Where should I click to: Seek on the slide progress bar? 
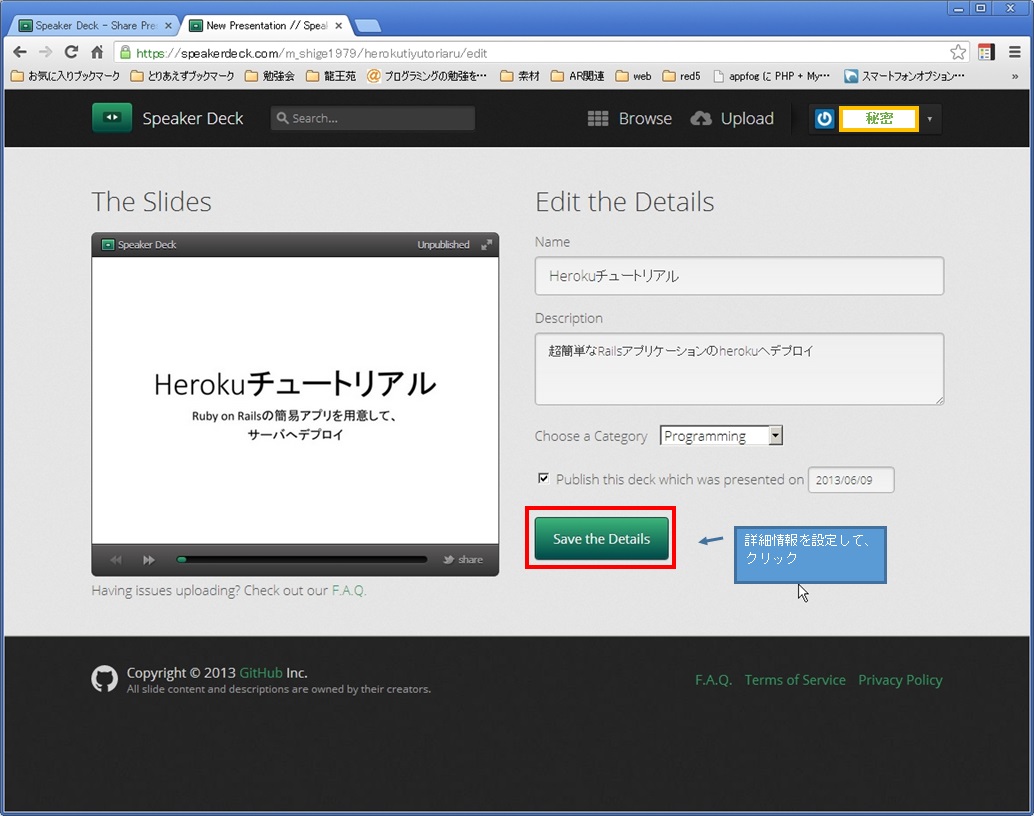(301, 559)
